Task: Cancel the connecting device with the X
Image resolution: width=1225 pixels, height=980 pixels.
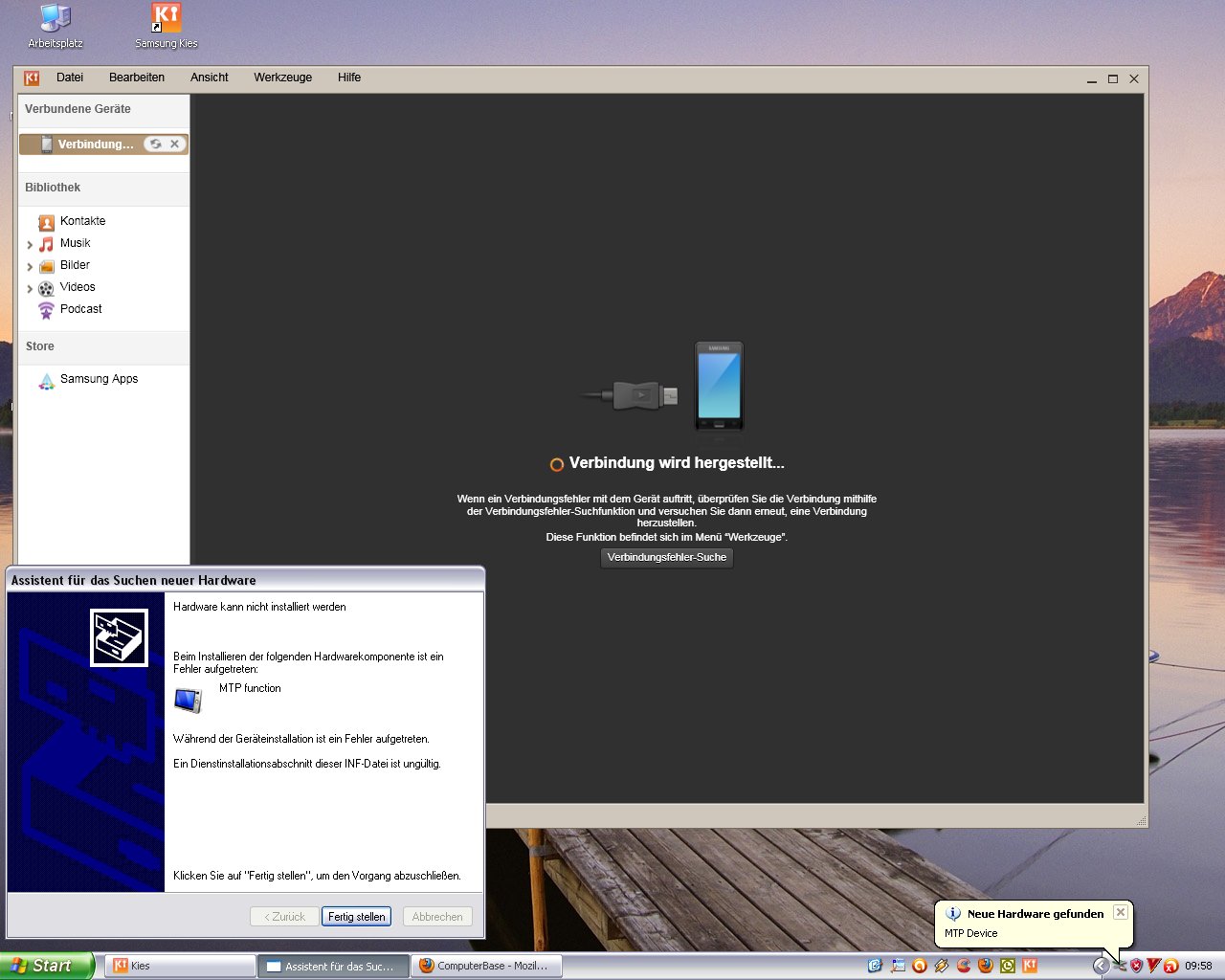Action: [x=174, y=144]
